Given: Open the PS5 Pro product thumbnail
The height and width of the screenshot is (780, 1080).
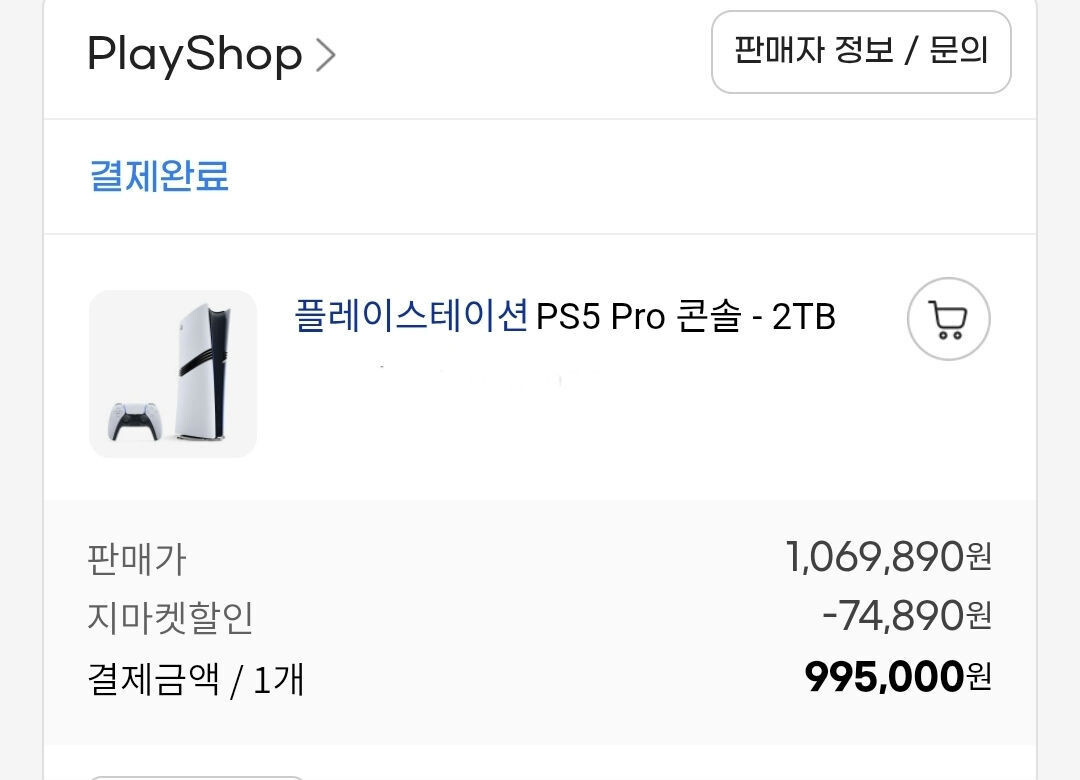Looking at the screenshot, I should (x=173, y=374).
